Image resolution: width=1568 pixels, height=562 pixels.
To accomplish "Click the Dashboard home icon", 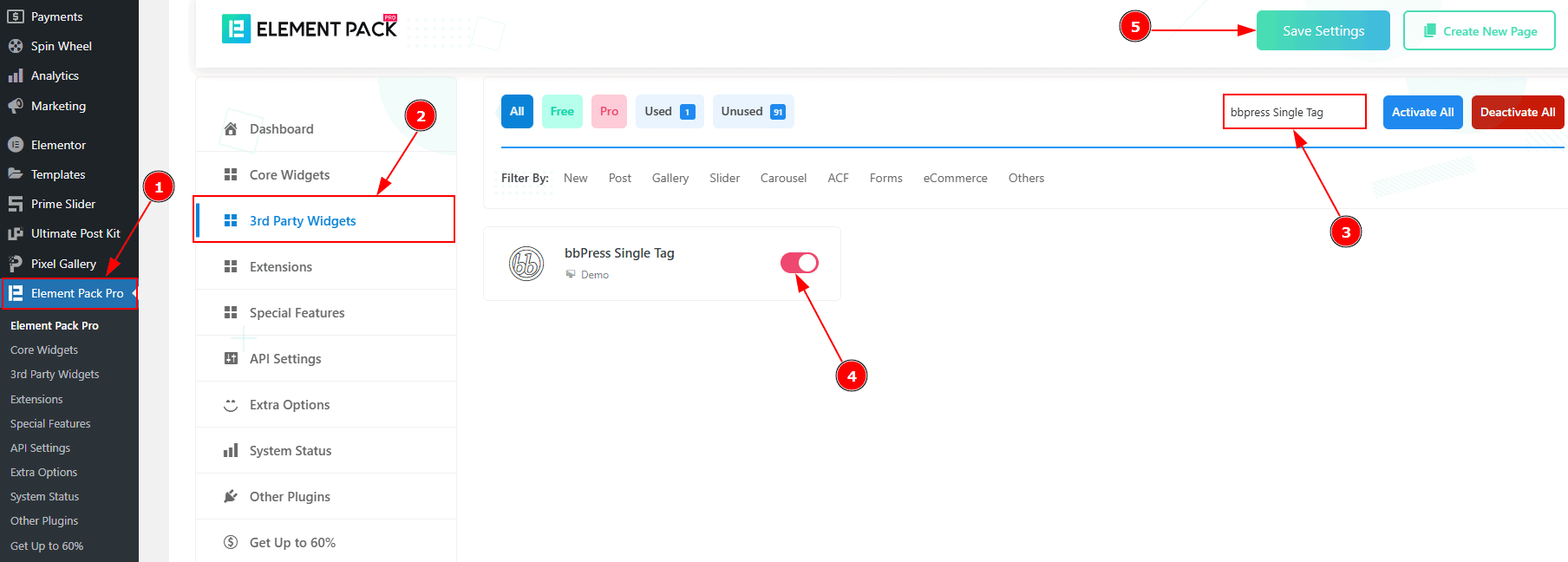I will click(231, 129).
